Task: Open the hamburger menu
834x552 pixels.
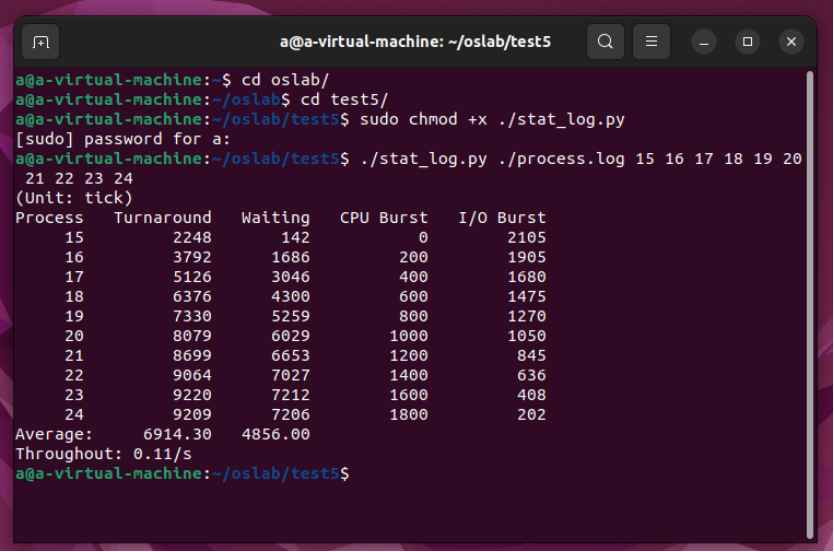Action: [651, 41]
